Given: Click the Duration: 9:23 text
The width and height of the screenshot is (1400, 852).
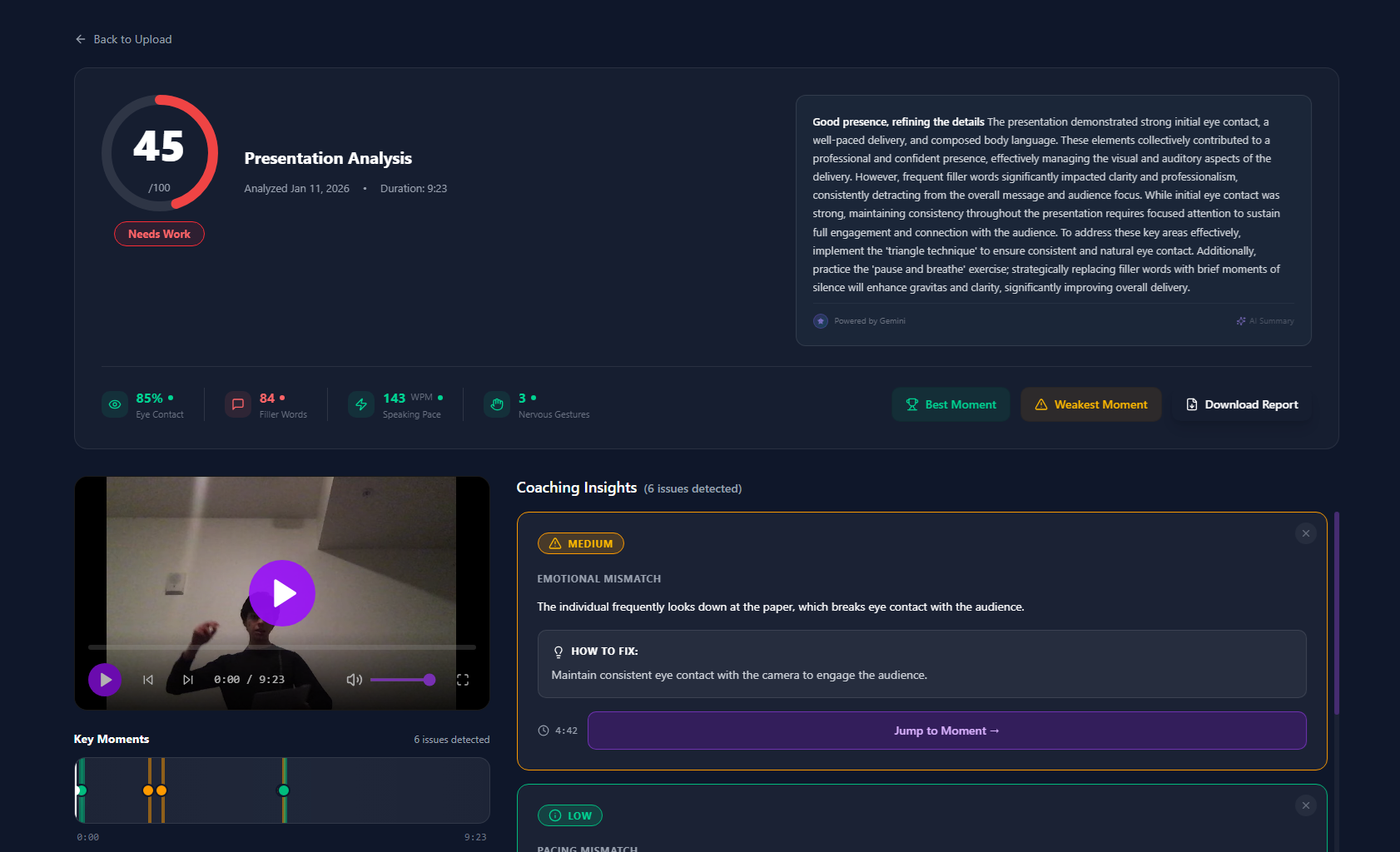Looking at the screenshot, I should pos(414,189).
